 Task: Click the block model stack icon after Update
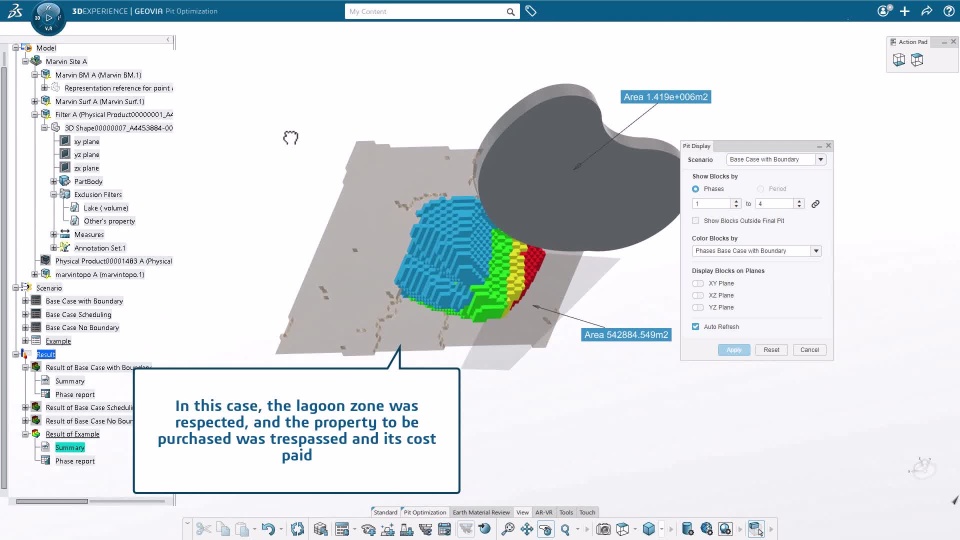click(321, 529)
